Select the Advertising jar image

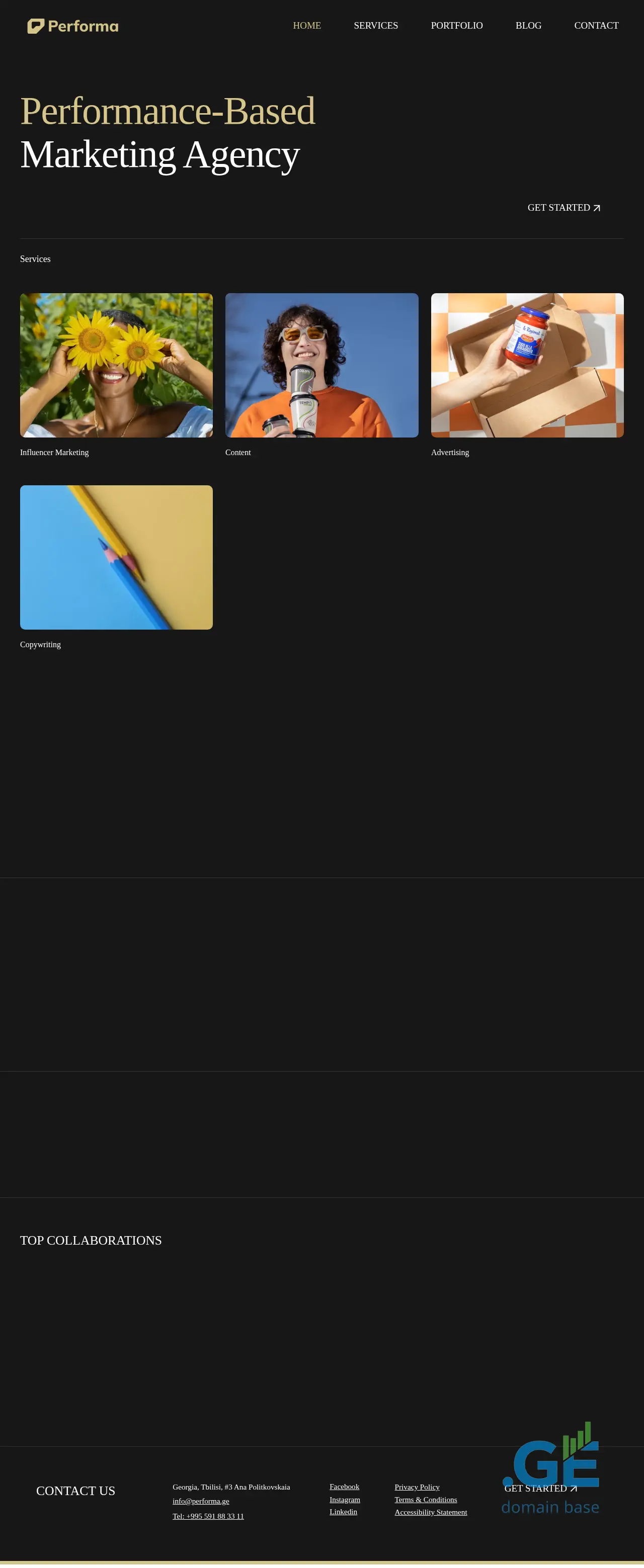(527, 365)
